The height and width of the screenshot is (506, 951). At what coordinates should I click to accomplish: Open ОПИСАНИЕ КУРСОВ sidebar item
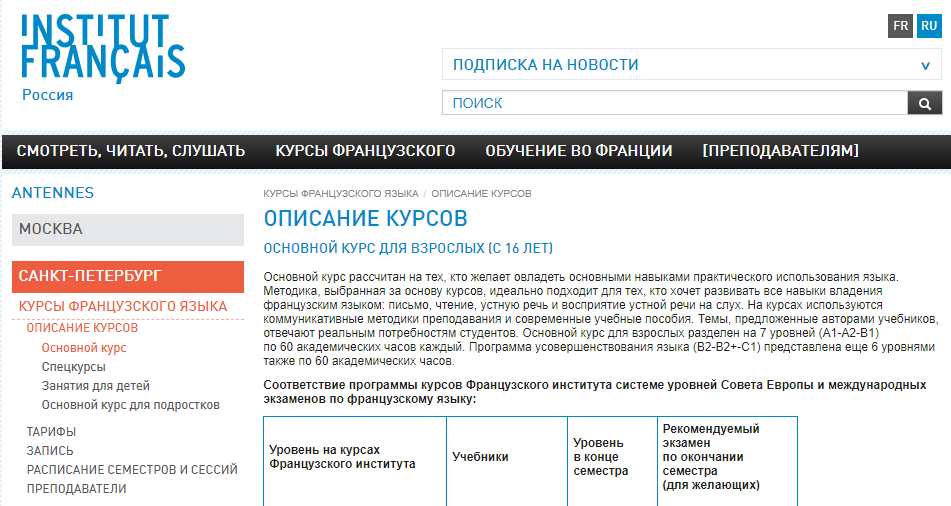pyautogui.click(x=82, y=328)
